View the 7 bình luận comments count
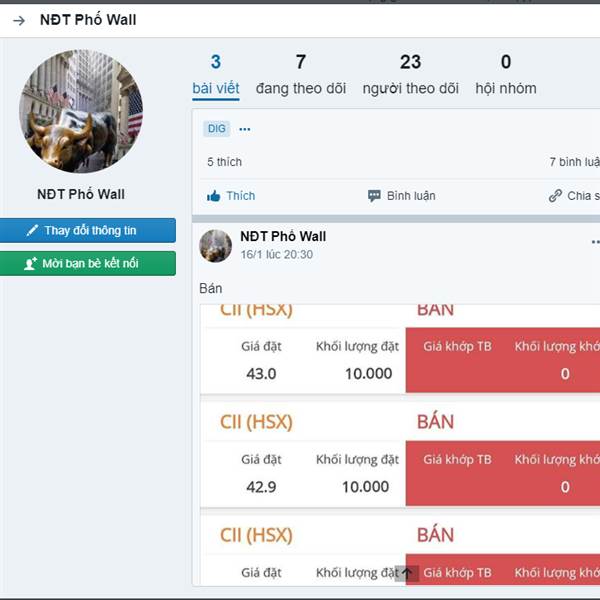 point(574,162)
